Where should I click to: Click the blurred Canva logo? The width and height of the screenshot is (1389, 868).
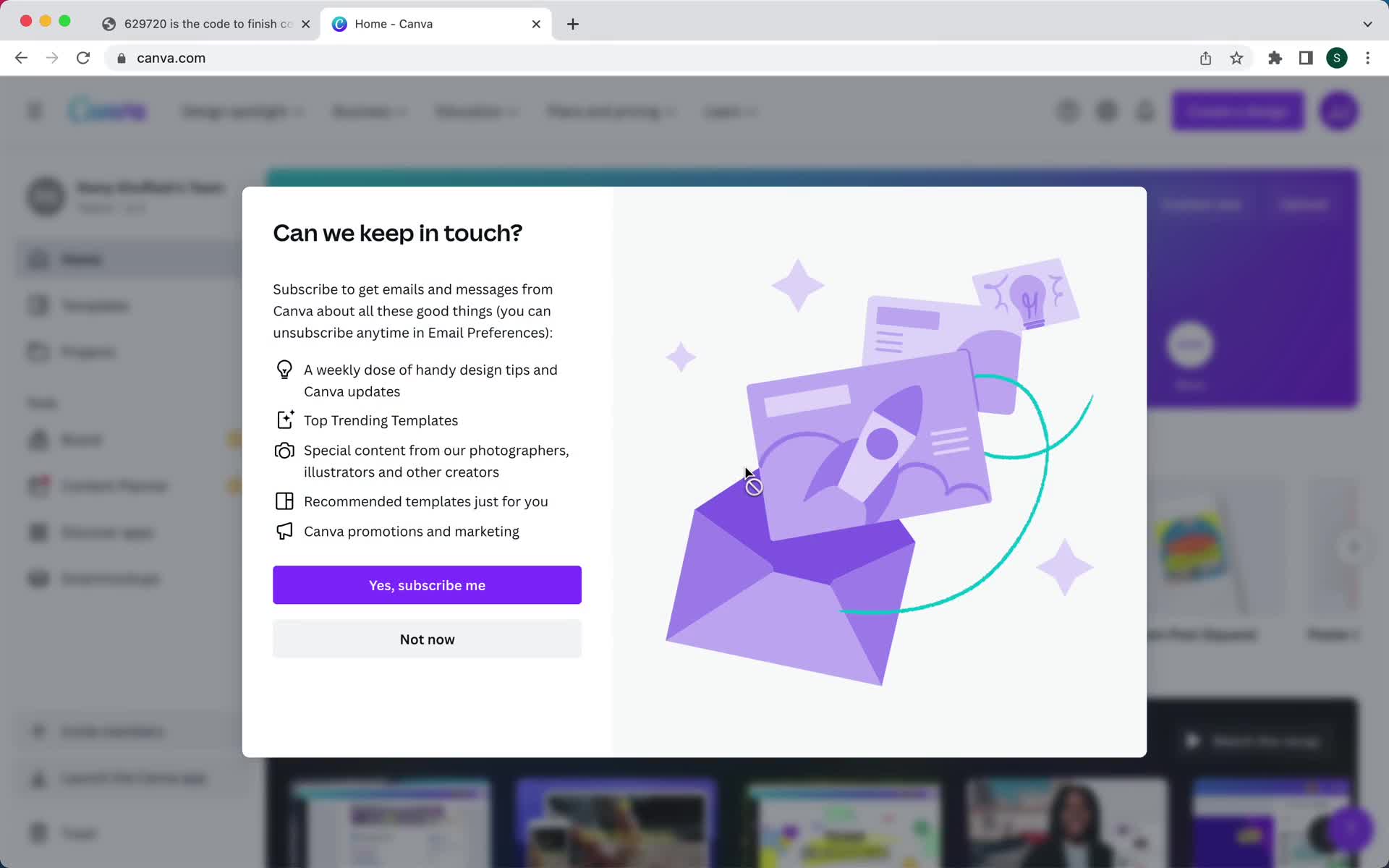(x=108, y=111)
